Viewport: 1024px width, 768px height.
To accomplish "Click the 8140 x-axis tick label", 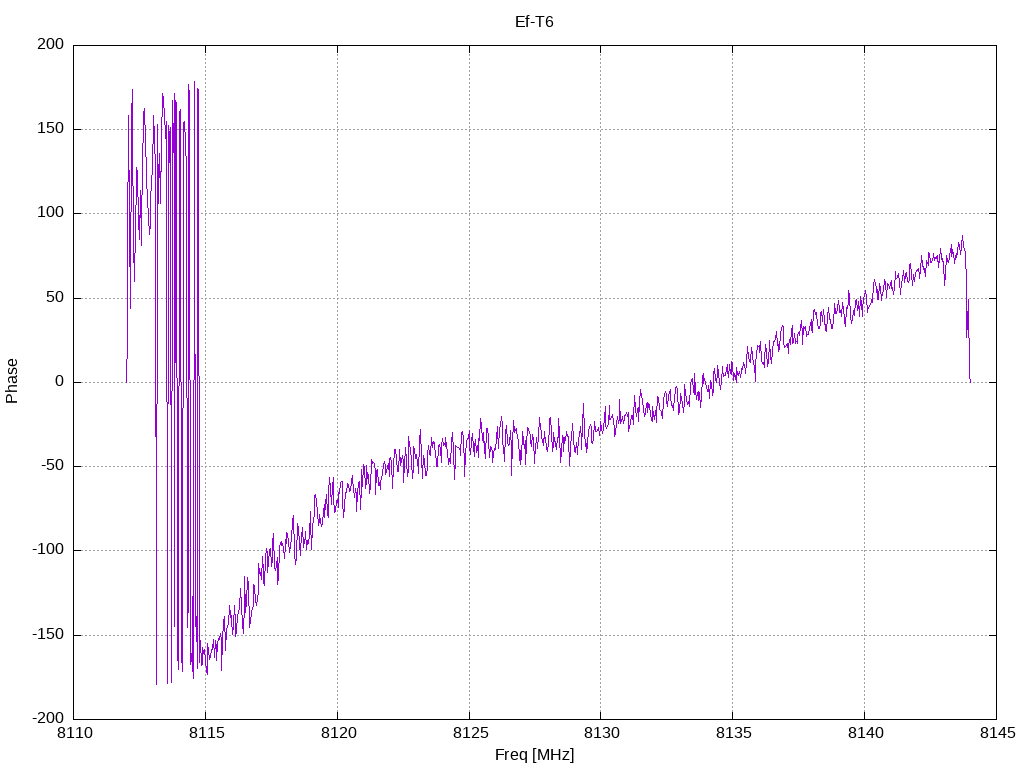I will coord(865,733).
